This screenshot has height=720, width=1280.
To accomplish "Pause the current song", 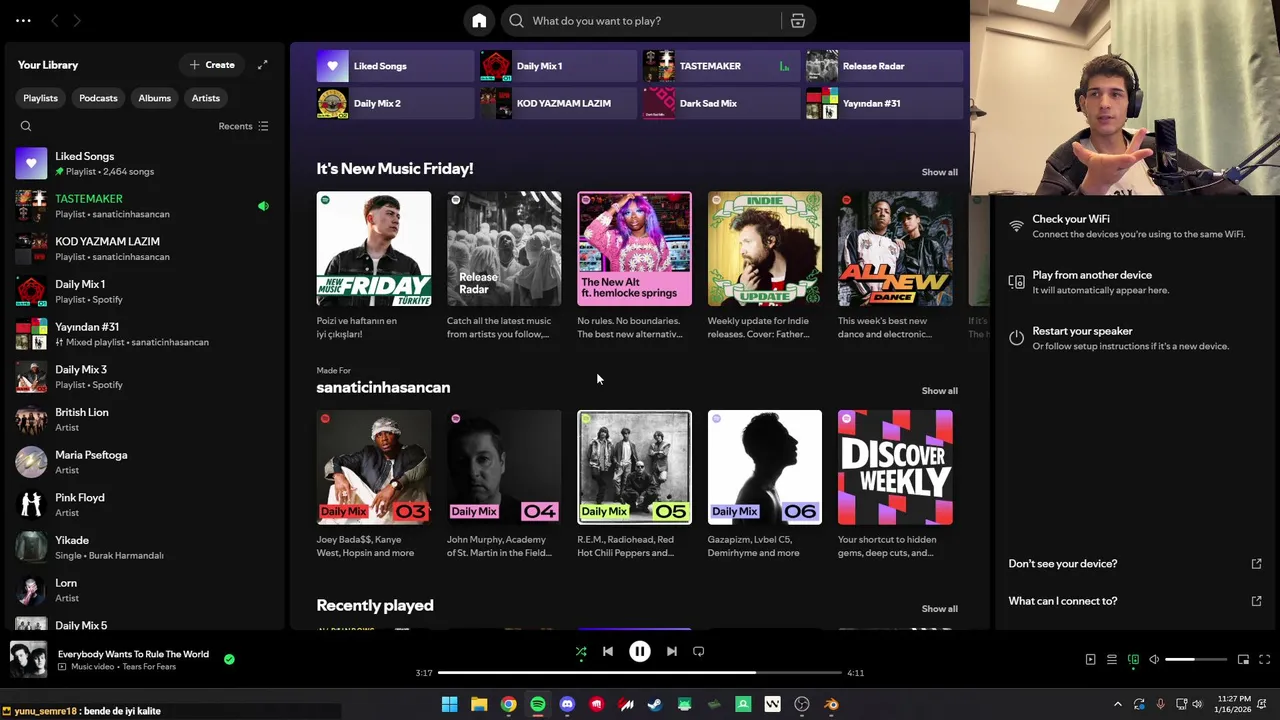I will click(640, 652).
